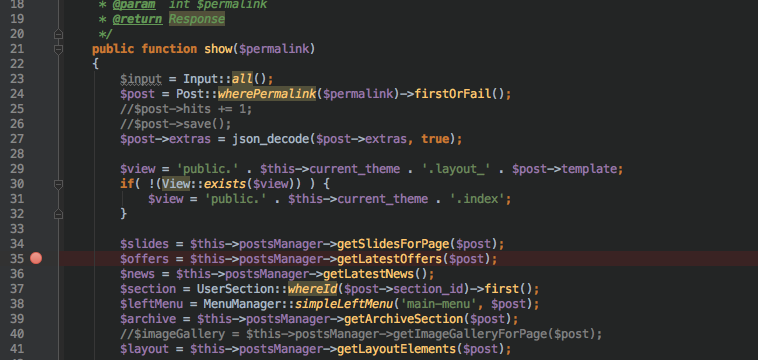Click the commented getImageGalleryForPage line
The image size is (758, 360).
click(x=361, y=334)
